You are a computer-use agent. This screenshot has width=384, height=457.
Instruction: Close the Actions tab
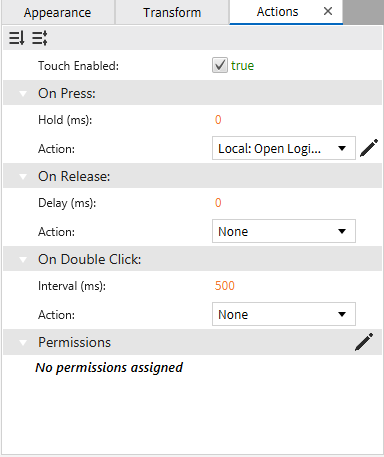point(328,11)
